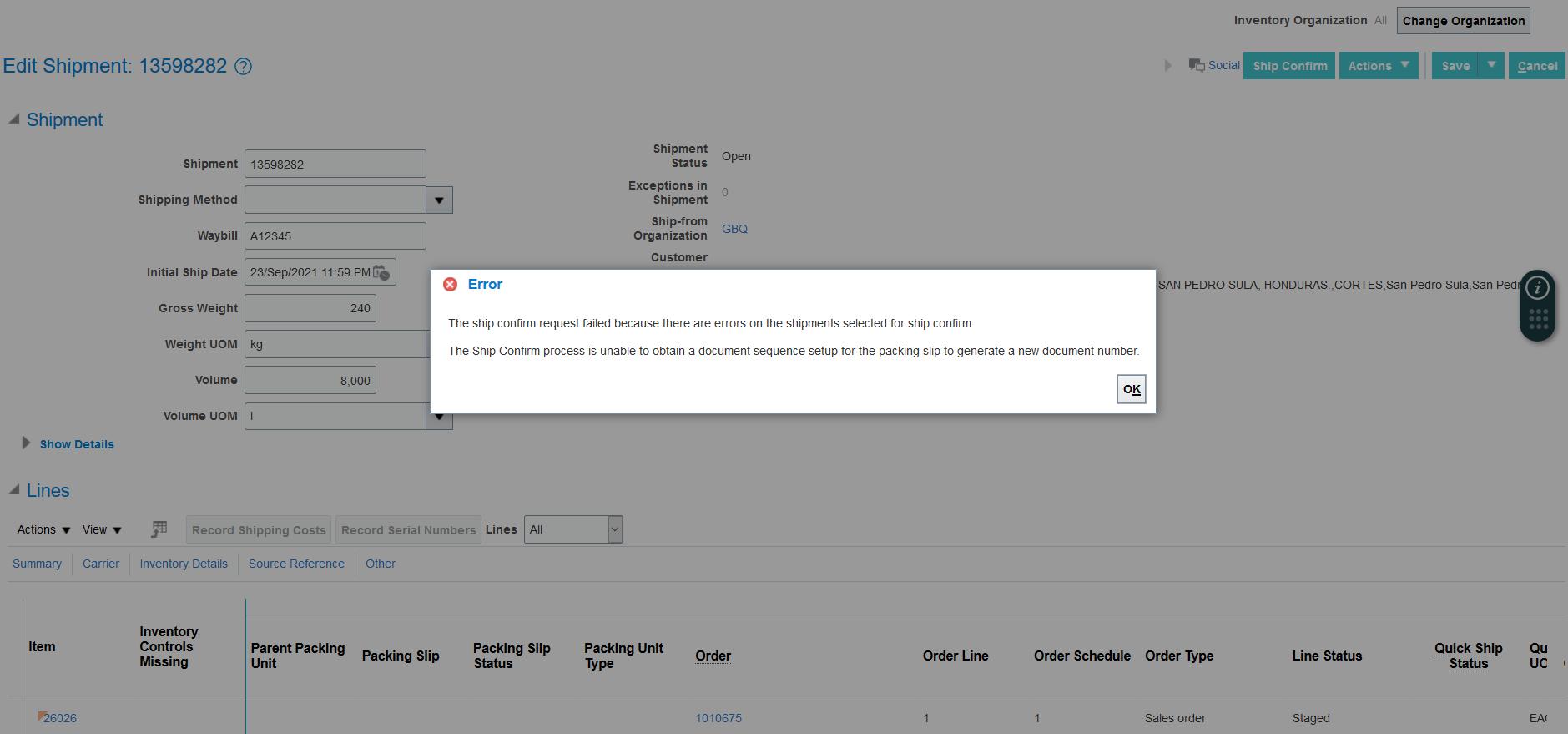This screenshot has height=734, width=1568.
Task: Open the Social conversation icon
Action: [x=1197, y=65]
